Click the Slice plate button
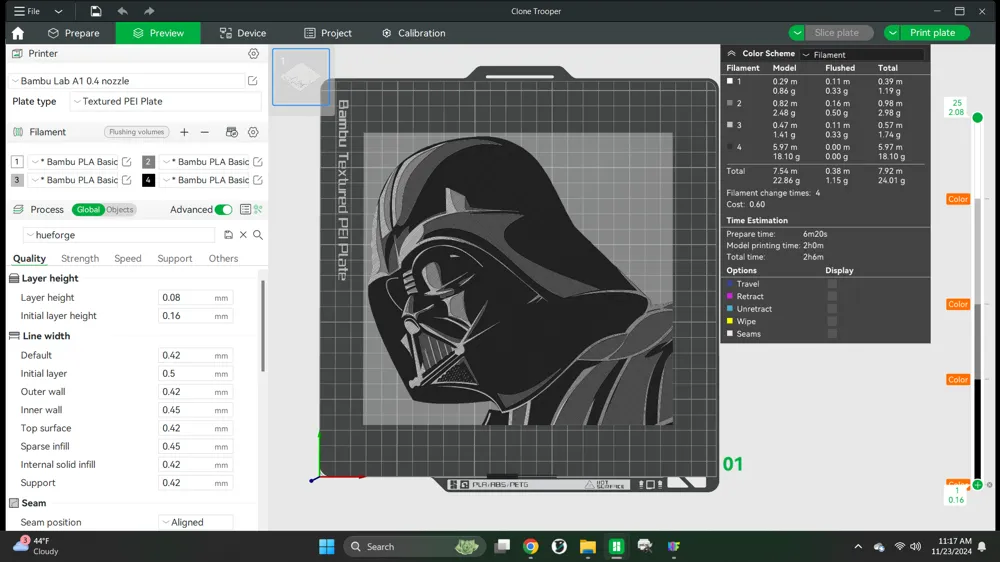This screenshot has height=562, width=1000. click(x=836, y=33)
